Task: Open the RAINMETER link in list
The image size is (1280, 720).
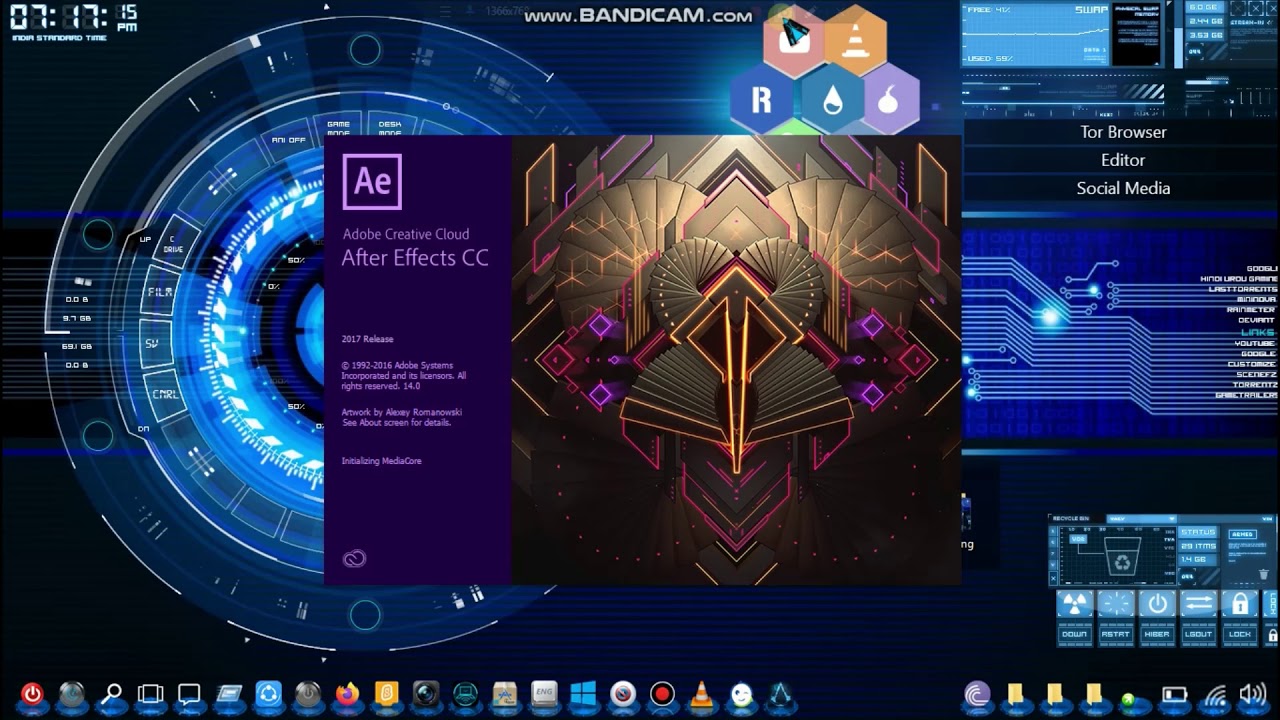Action: coord(1252,310)
